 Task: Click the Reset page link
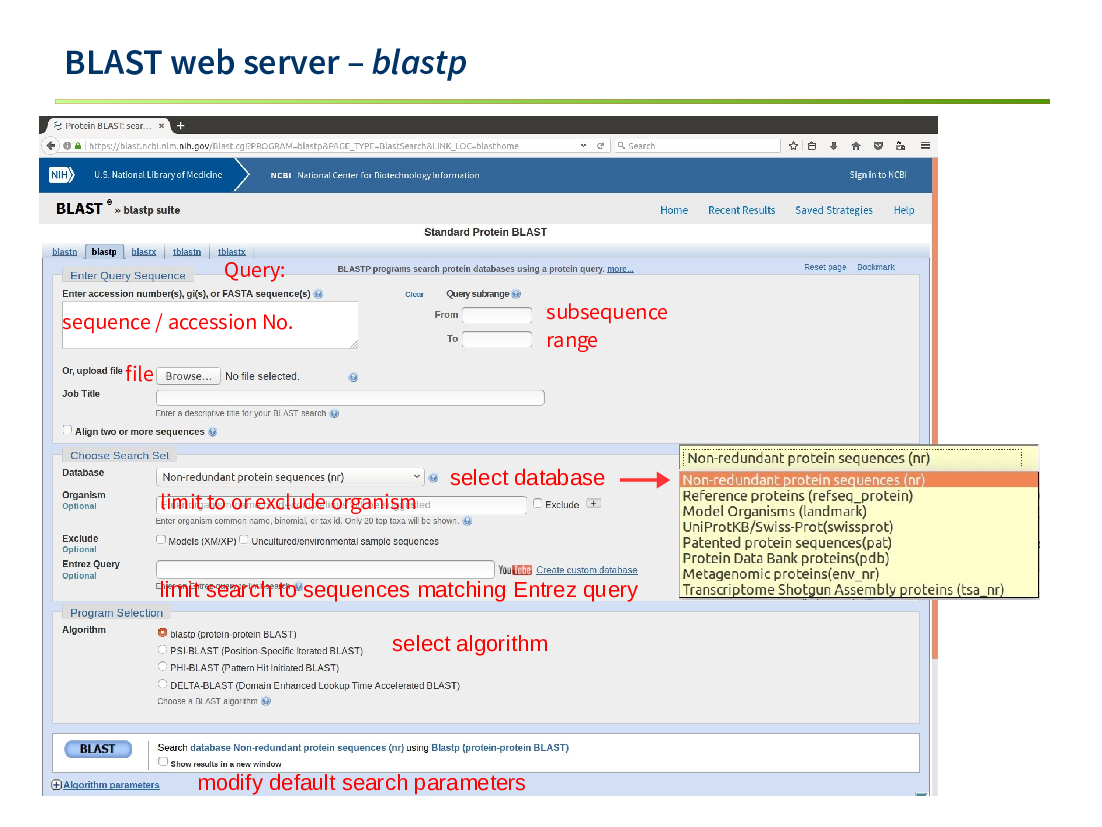click(x=825, y=267)
